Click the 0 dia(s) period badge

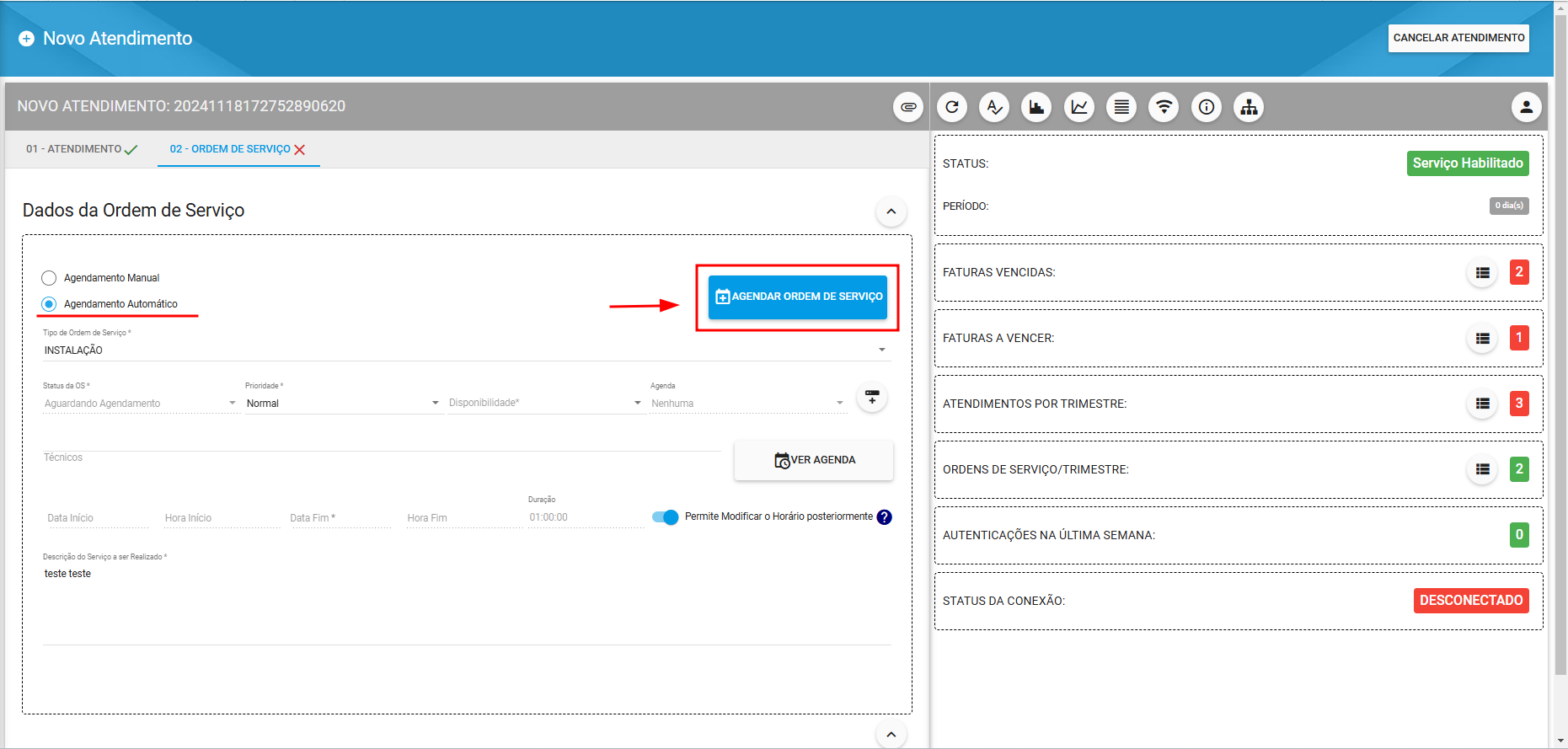click(1509, 206)
